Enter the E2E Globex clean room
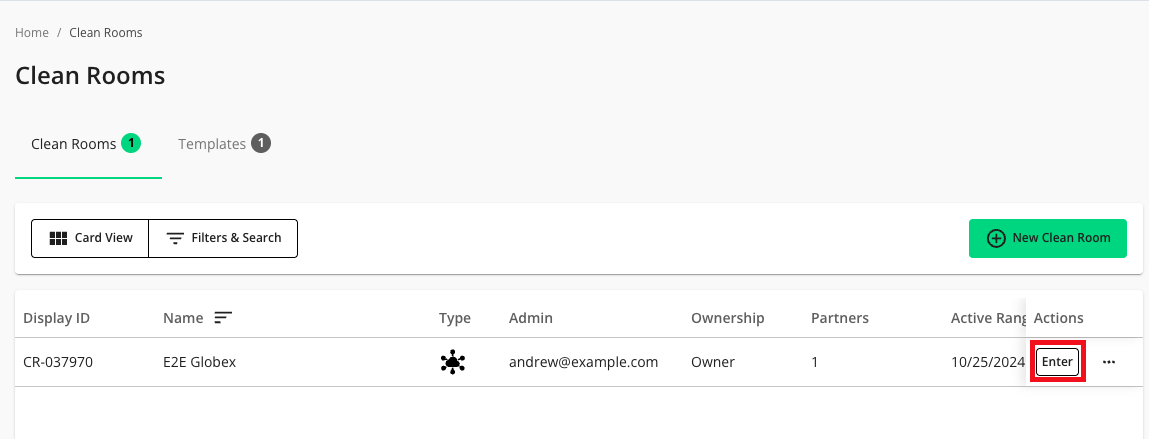The height and width of the screenshot is (439, 1149). click(1057, 362)
